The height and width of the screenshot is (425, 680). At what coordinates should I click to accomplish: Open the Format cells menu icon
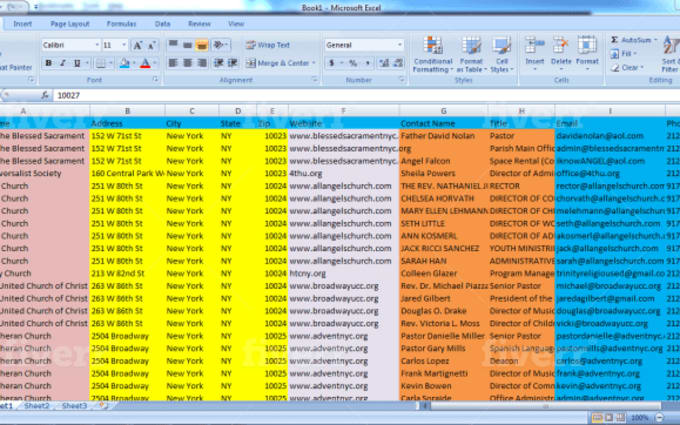(587, 46)
